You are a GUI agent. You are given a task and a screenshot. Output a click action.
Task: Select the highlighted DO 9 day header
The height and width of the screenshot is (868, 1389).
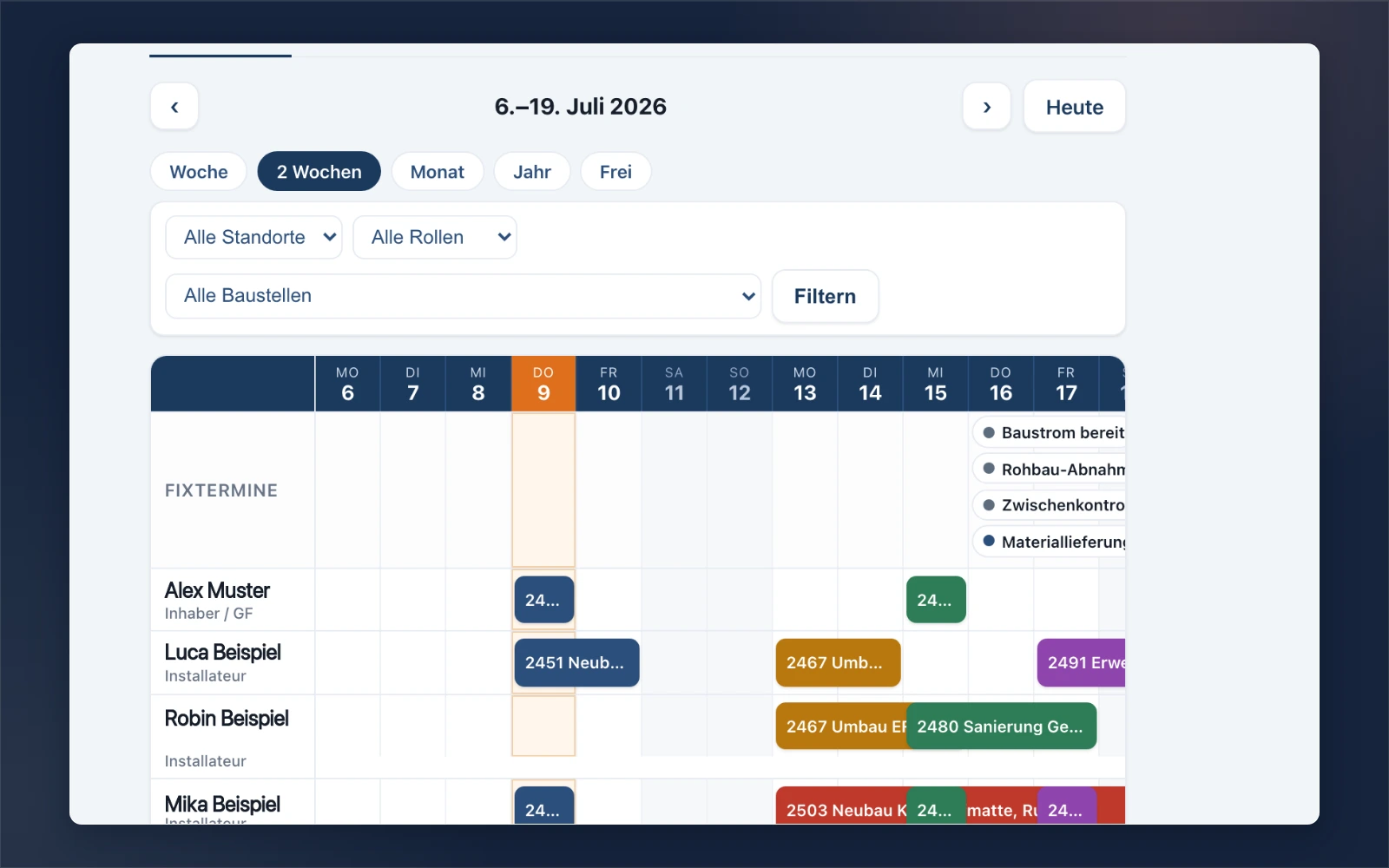click(x=543, y=384)
